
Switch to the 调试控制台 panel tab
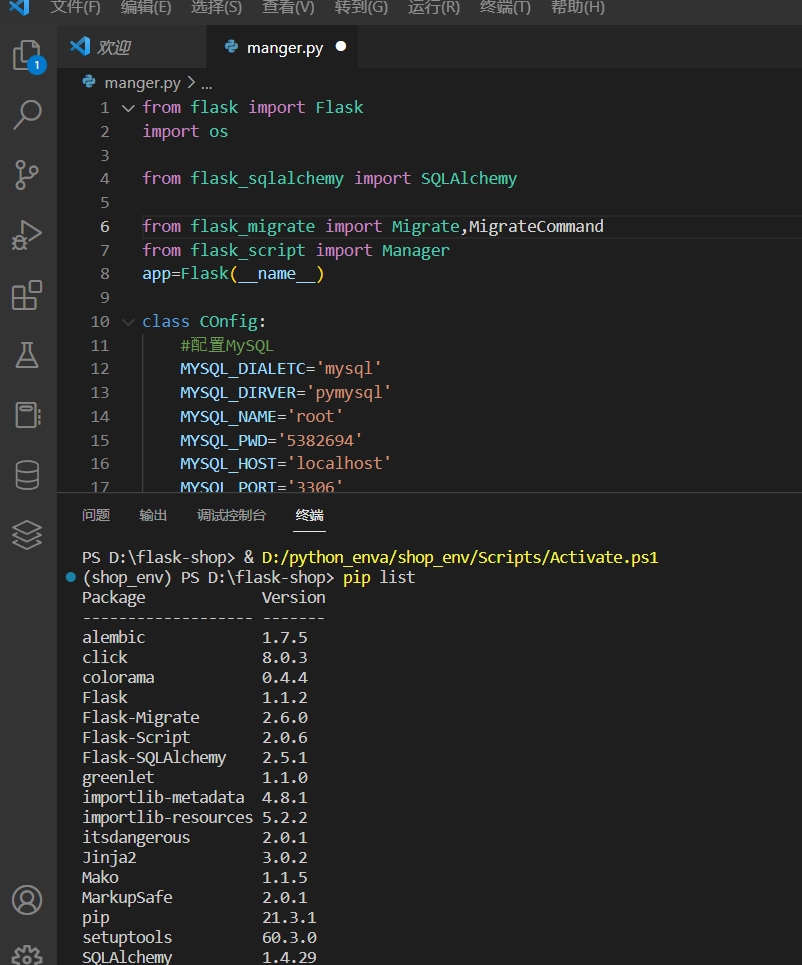(231, 515)
